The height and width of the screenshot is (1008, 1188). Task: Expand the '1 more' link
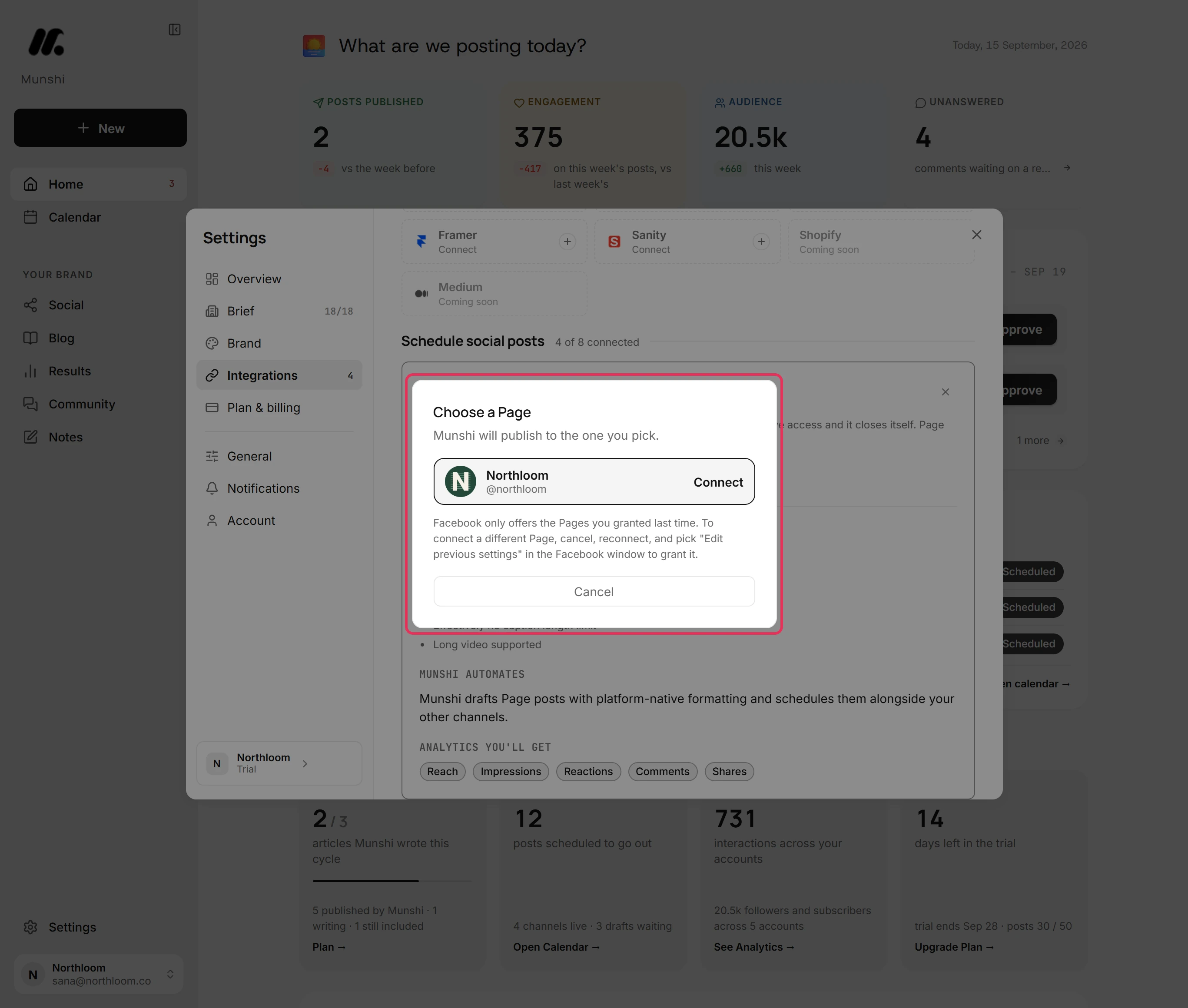(x=1040, y=441)
